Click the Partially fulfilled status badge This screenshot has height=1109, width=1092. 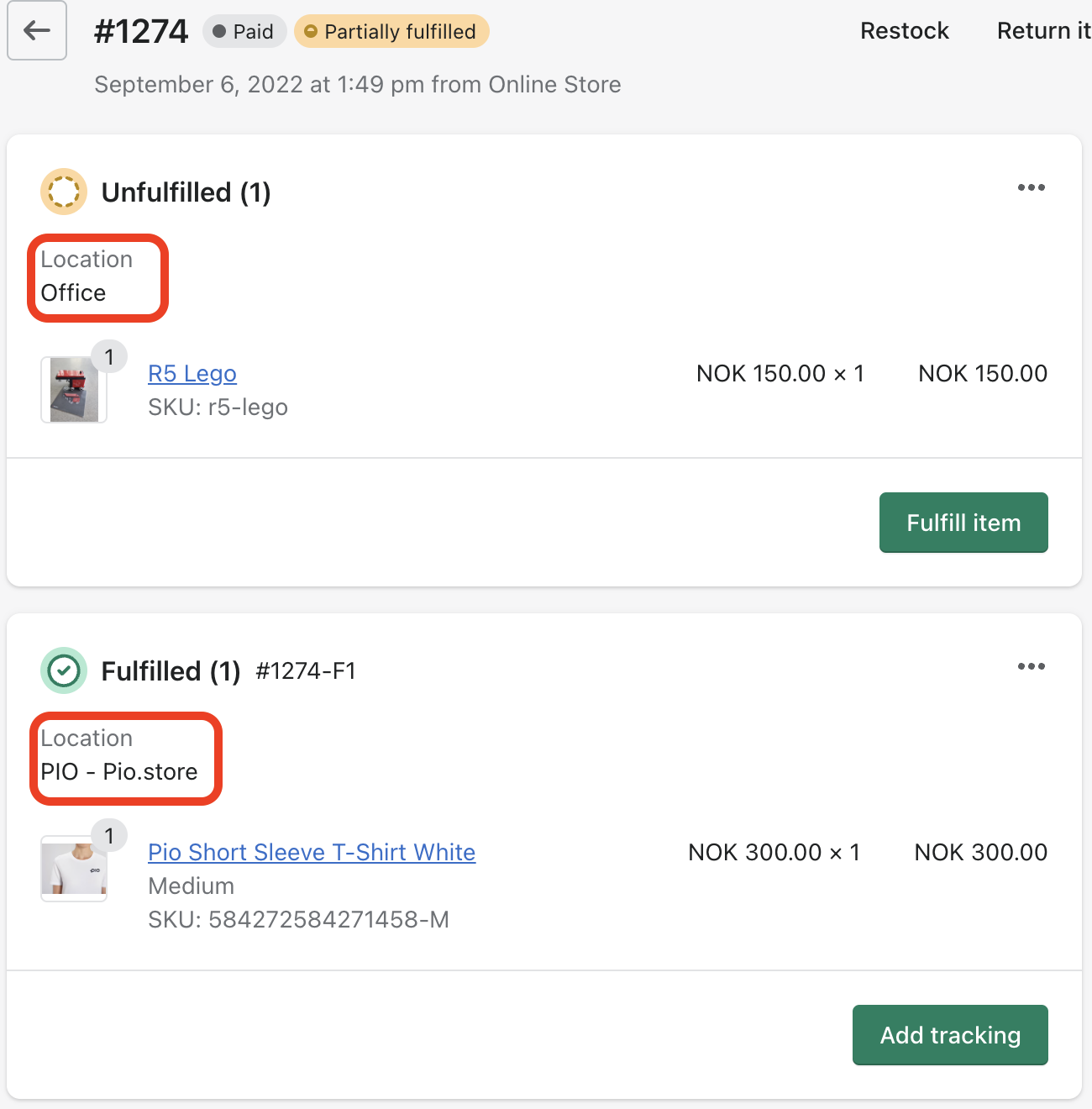(x=391, y=32)
